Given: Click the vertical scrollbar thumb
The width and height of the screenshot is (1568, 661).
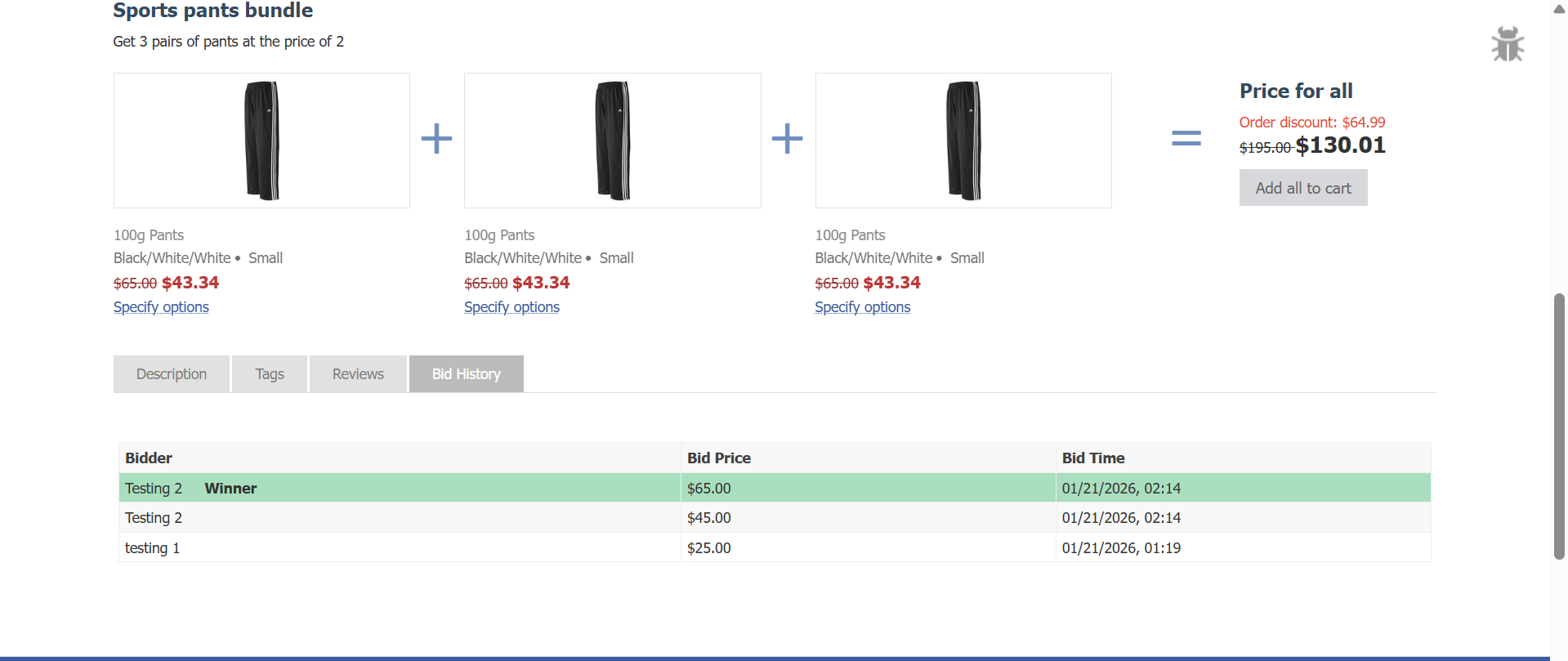Looking at the screenshot, I should point(1559,425).
